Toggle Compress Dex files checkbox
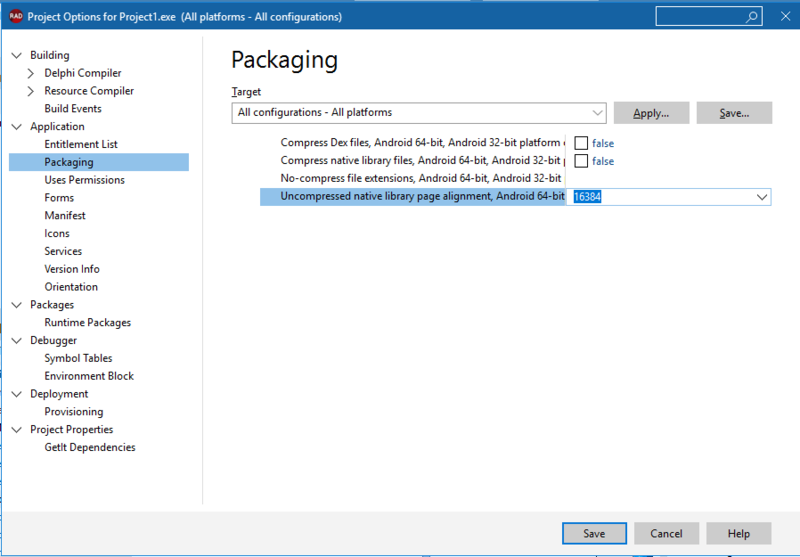 point(581,143)
